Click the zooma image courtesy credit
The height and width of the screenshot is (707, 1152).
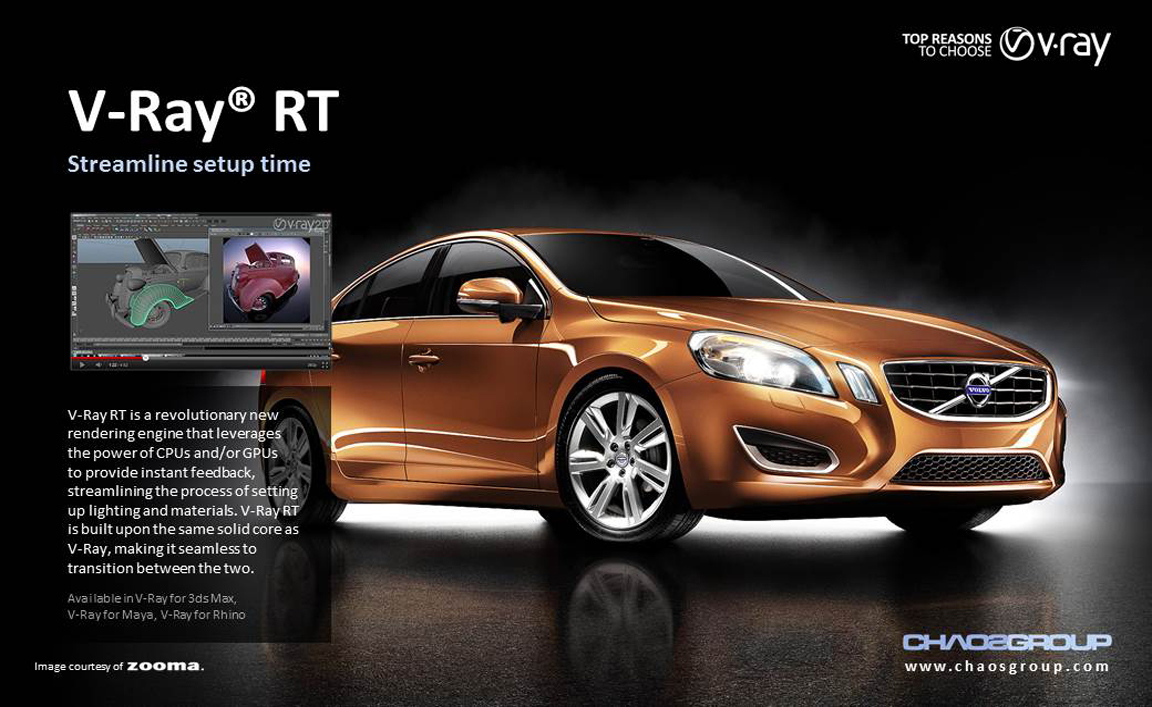[x=119, y=666]
